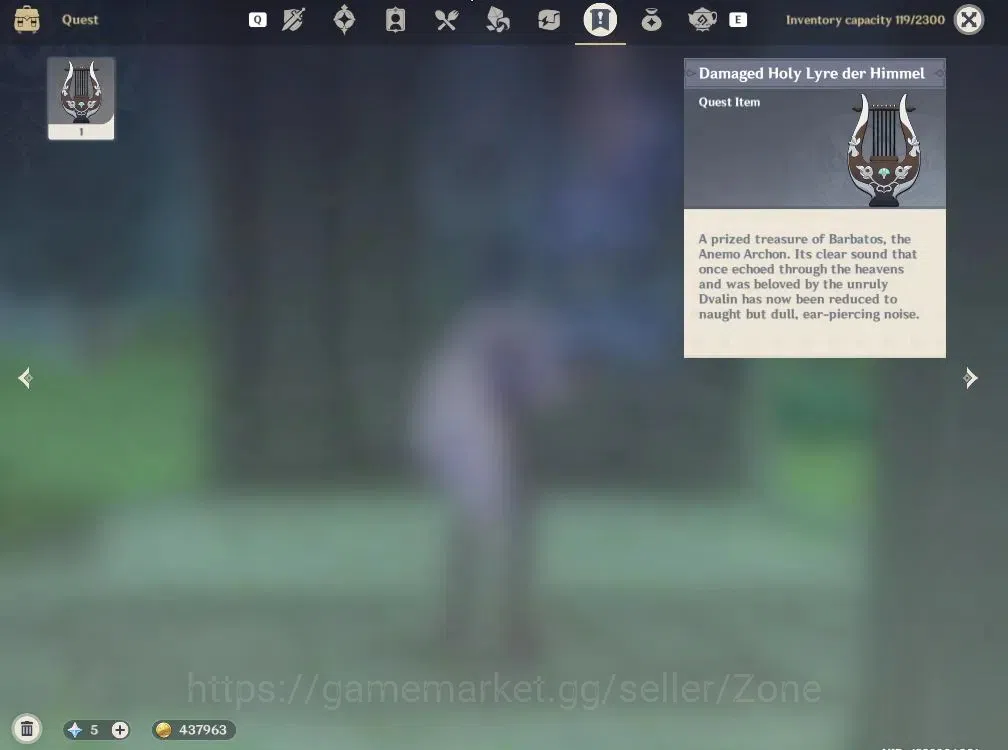The height and width of the screenshot is (750, 1008).
Task: Go to next page with right arrow
Action: (971, 378)
